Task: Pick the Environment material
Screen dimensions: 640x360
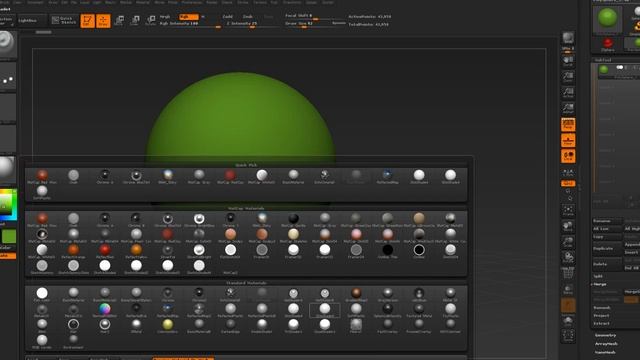Action: point(73,342)
